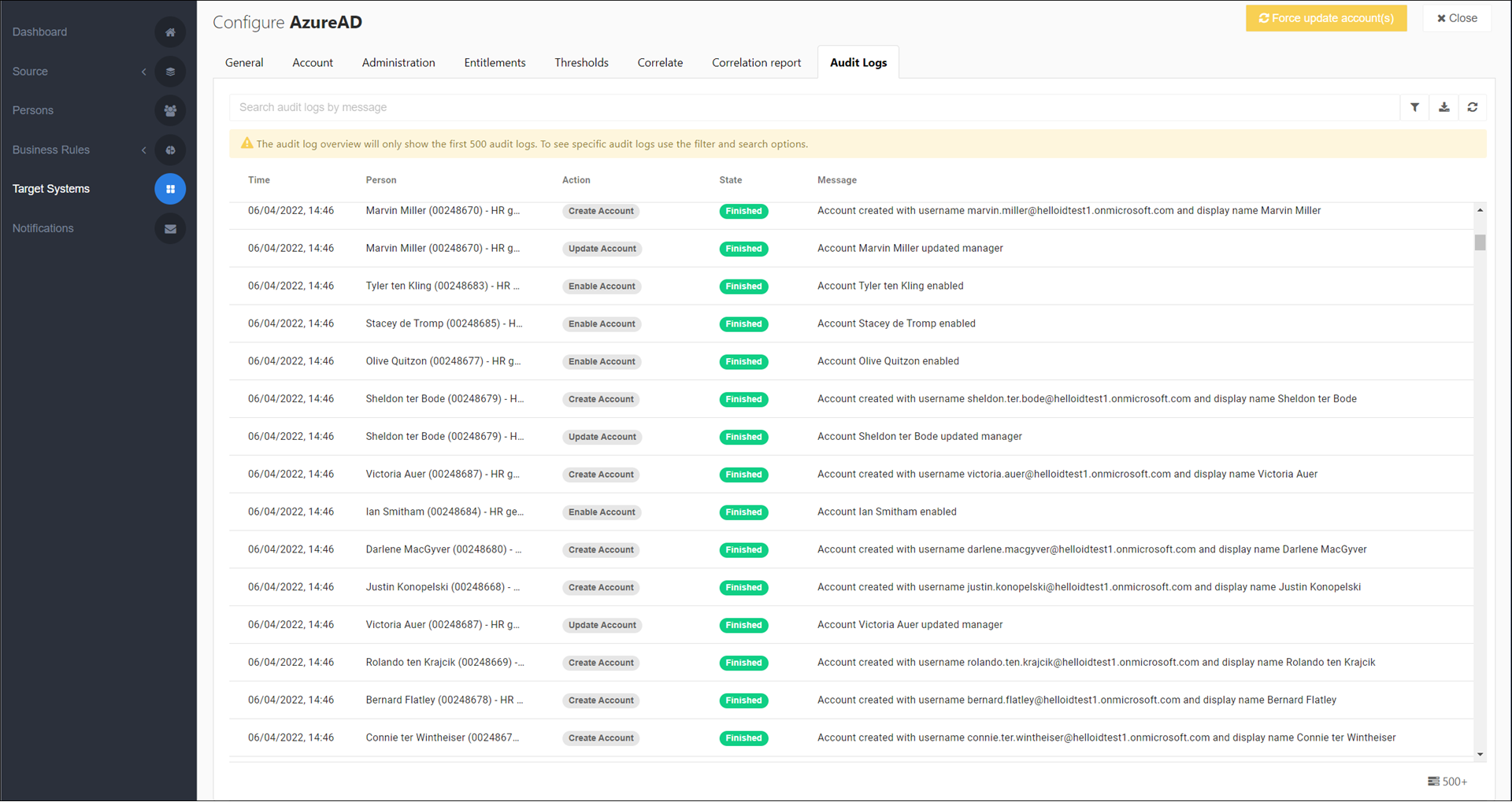Image resolution: width=1512 pixels, height=802 pixels.
Task: Click Create Account badge for Sheldon ter Bode
Action: (601, 400)
